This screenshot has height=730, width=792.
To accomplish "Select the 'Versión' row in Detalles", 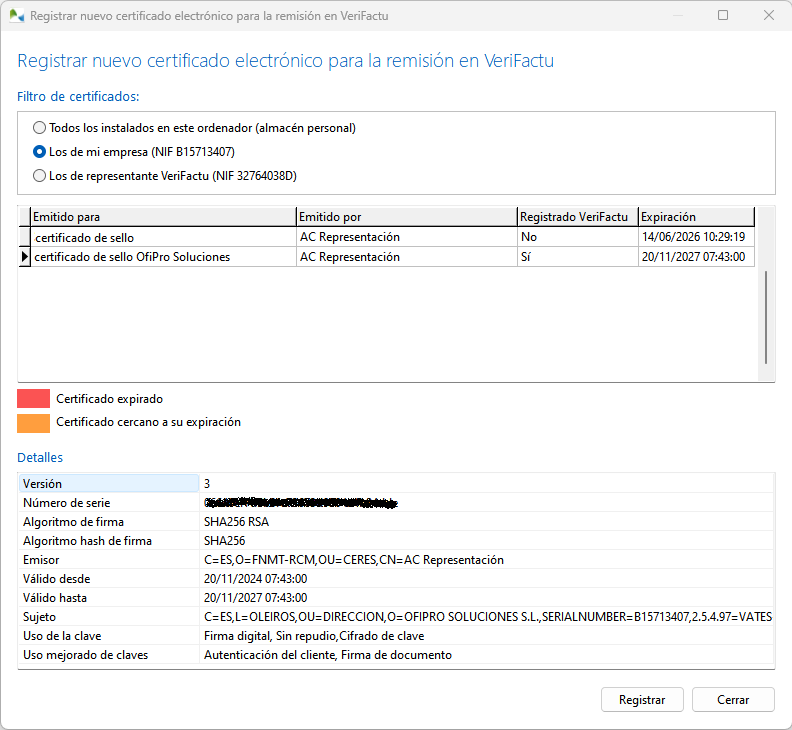I will pyautogui.click(x=110, y=484).
